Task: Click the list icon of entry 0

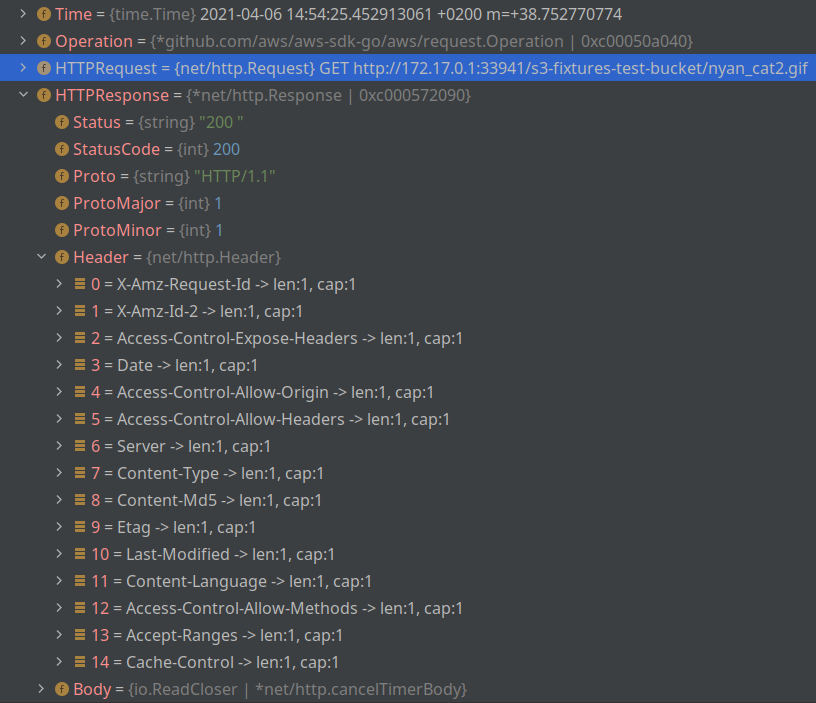Action: pyautogui.click(x=80, y=284)
